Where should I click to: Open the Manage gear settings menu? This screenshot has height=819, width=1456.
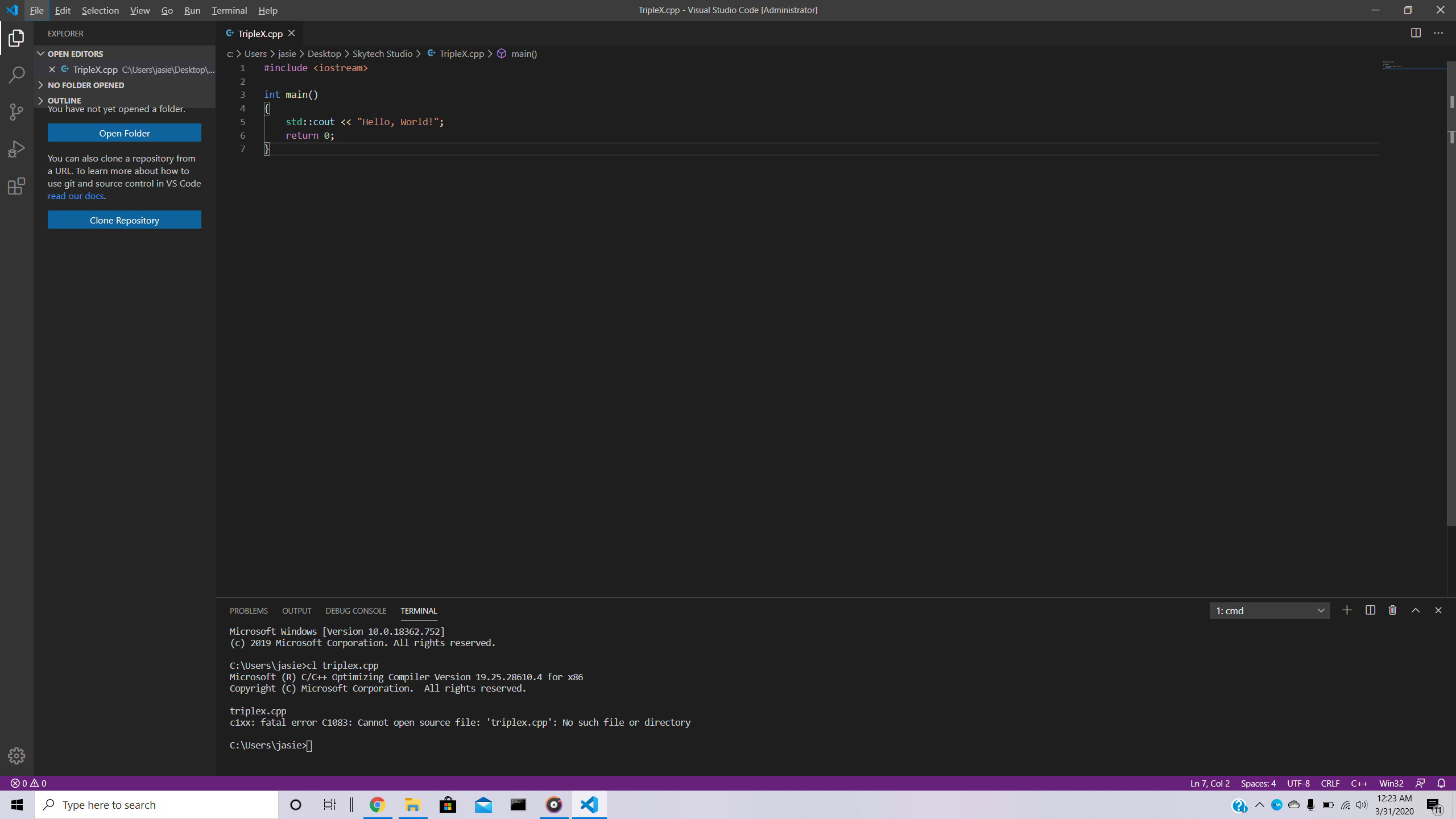(16, 755)
